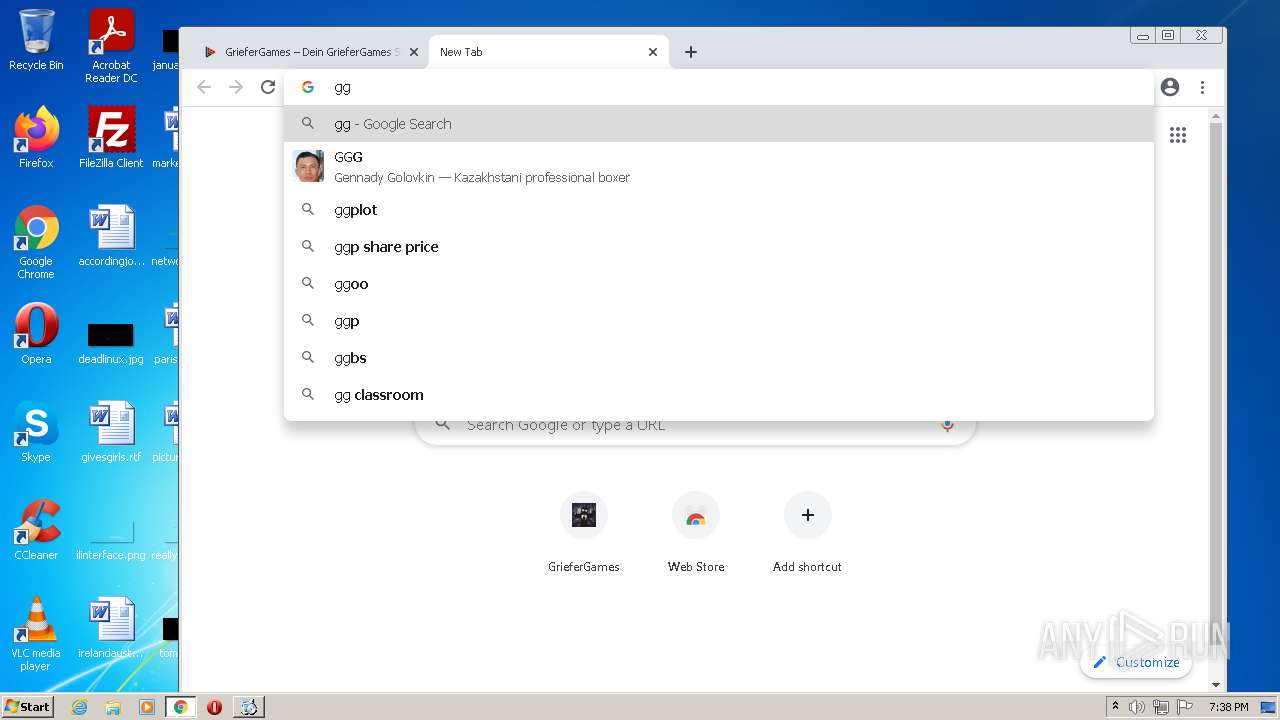This screenshot has height=720, width=1280.
Task: Reload the page with refresh icon
Action: point(268,87)
